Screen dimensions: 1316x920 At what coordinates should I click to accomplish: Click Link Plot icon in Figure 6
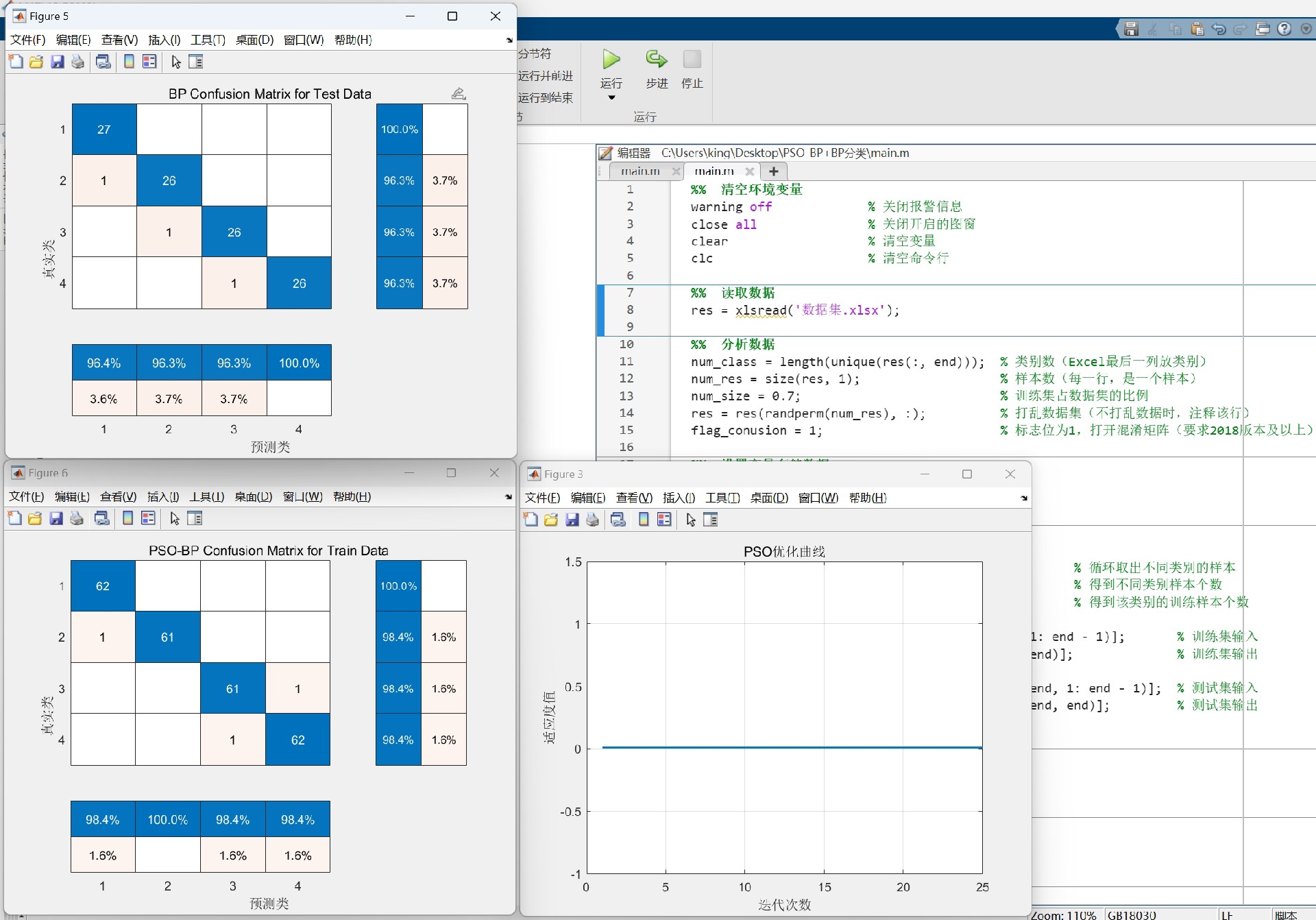pos(102,518)
